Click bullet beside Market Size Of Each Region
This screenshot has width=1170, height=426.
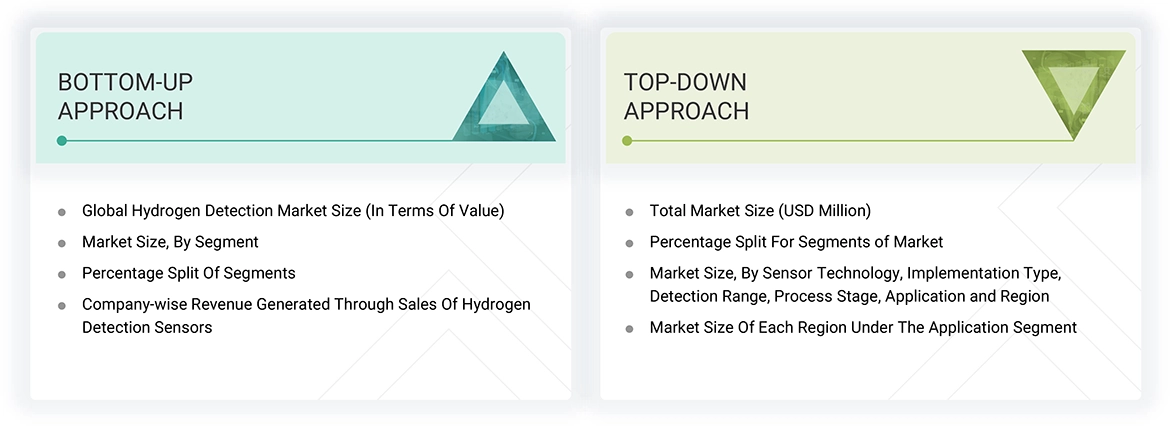(x=629, y=328)
